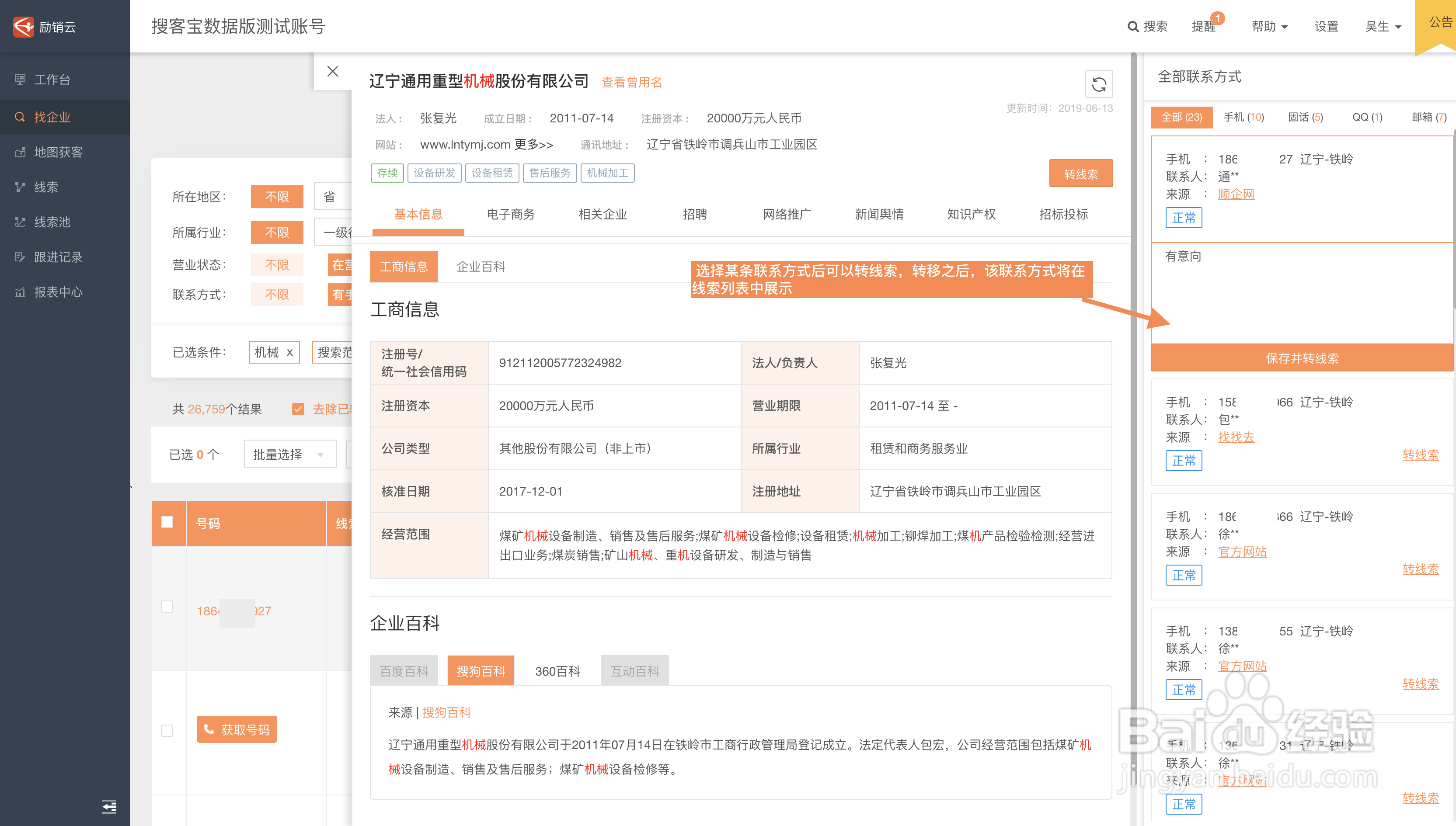This screenshot has height=826, width=1456.
Task: Filter contacts by 邮箱 (7)
Action: point(1429,118)
